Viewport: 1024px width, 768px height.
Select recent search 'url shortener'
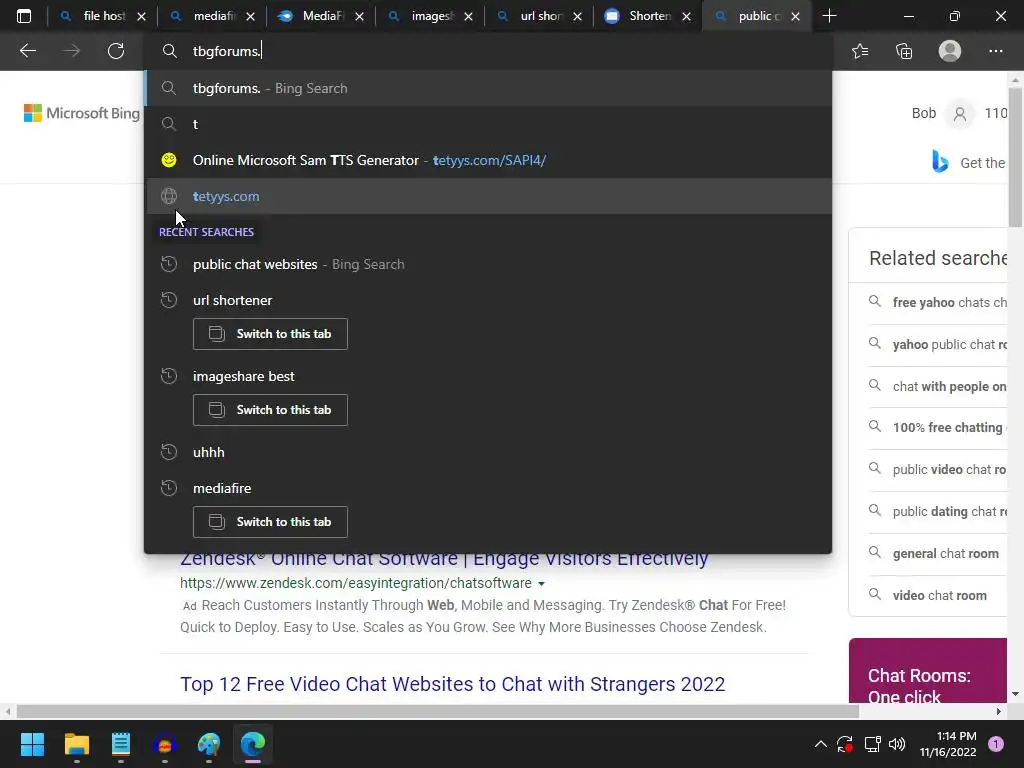(x=488, y=300)
